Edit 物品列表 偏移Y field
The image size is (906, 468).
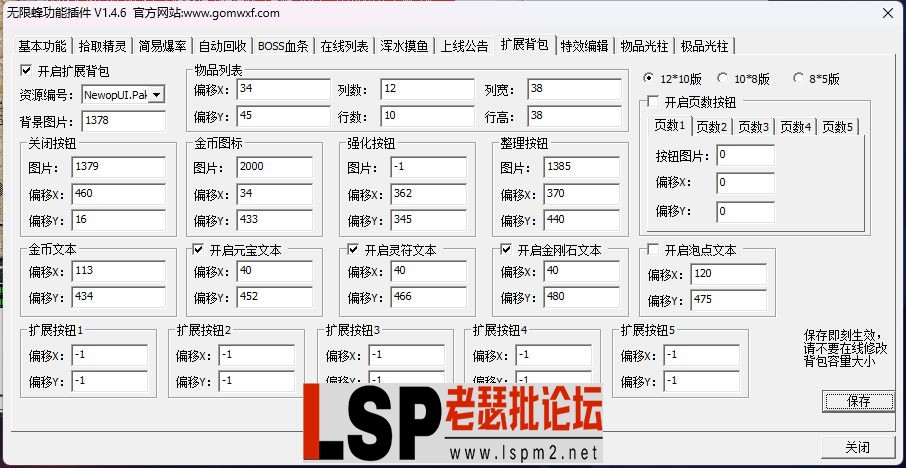click(x=284, y=117)
